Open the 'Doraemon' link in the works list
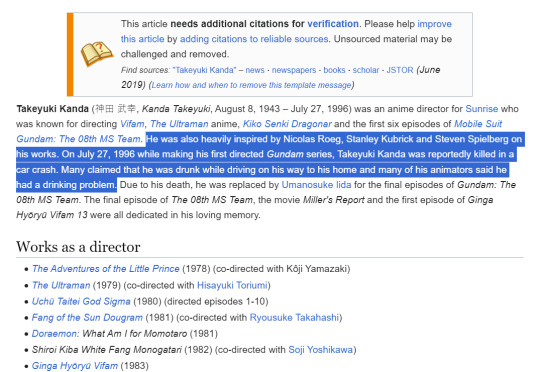Viewport: 540px width, 372px height. (54, 334)
